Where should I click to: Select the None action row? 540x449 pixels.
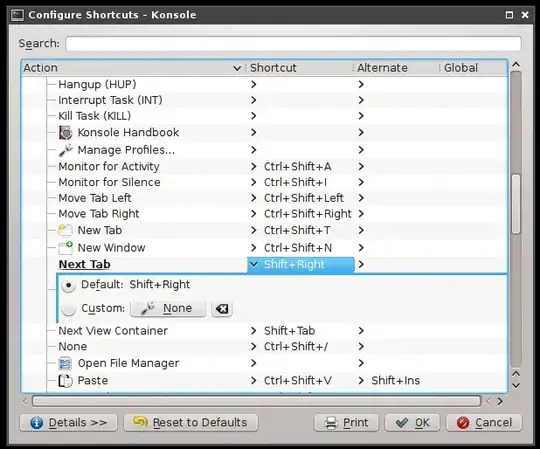coord(264,346)
